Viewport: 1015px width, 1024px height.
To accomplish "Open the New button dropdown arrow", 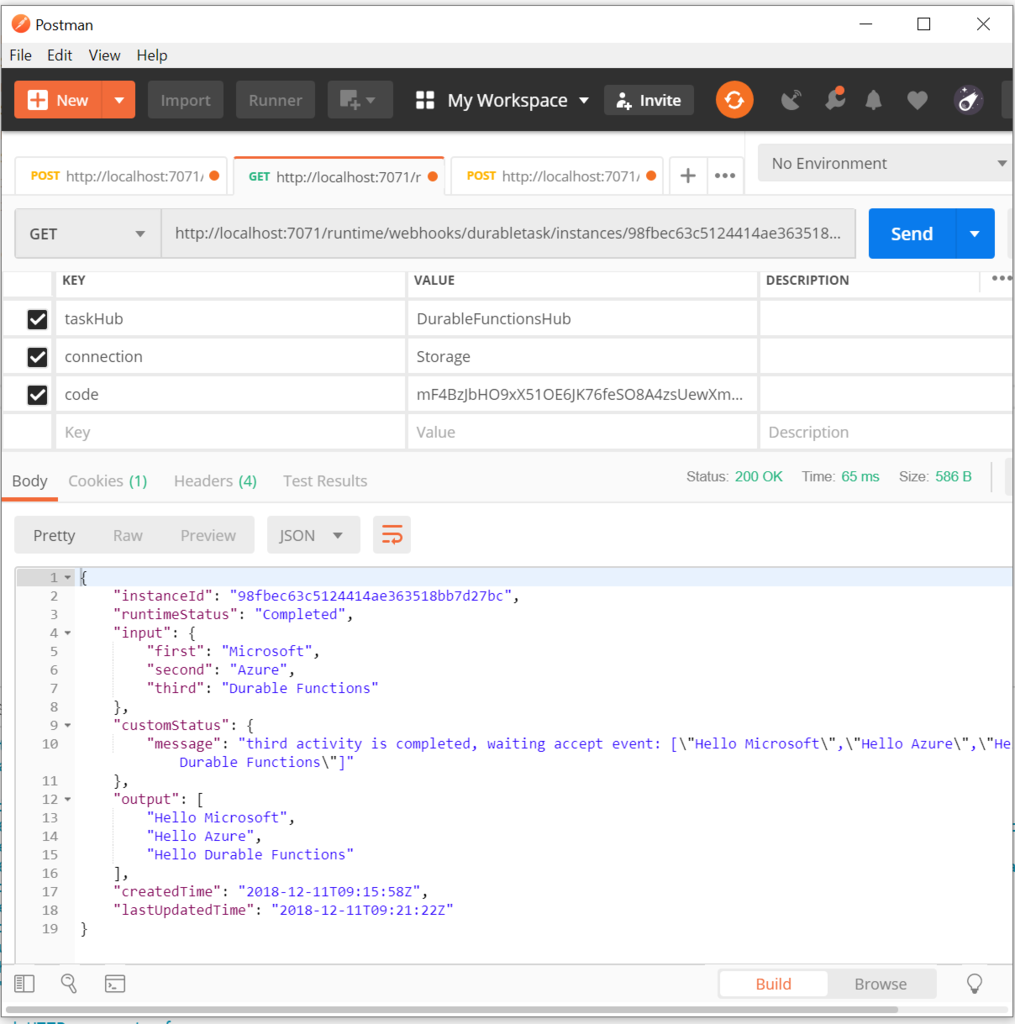I will click(x=119, y=100).
